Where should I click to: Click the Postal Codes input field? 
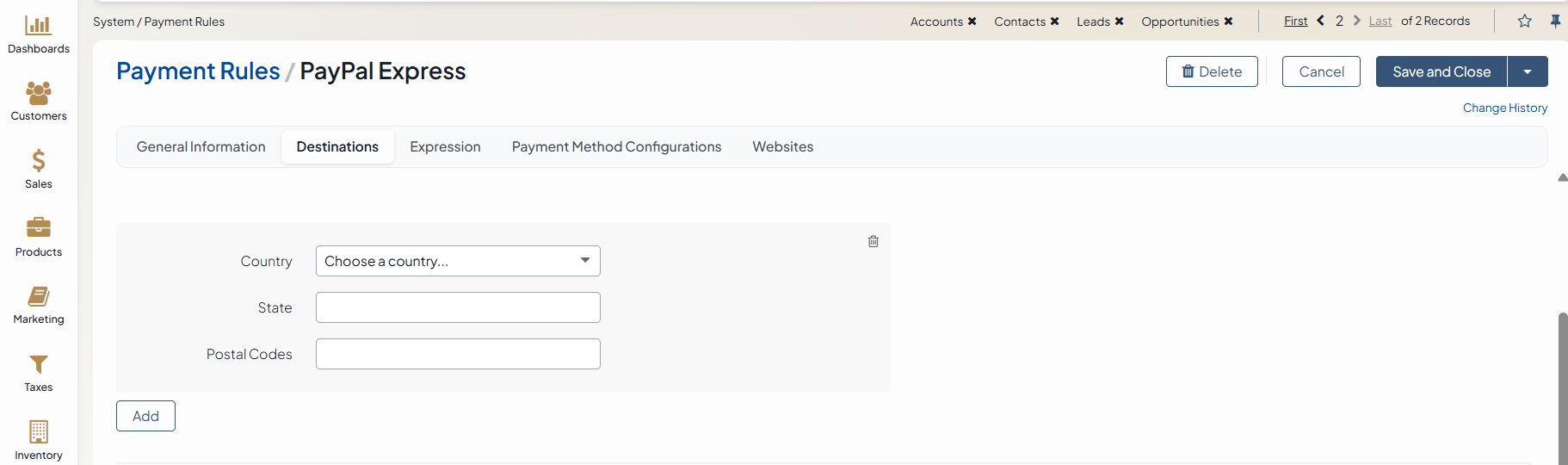coord(457,354)
